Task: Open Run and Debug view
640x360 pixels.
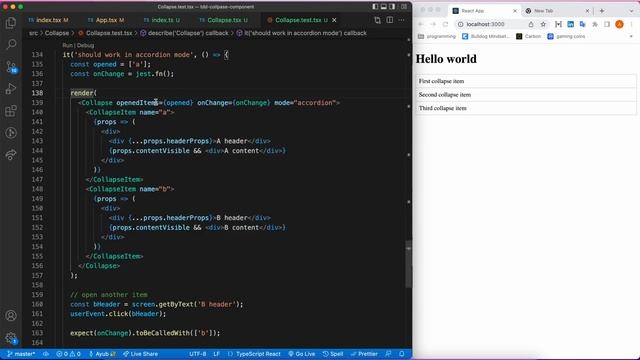Action: pyautogui.click(x=11, y=89)
